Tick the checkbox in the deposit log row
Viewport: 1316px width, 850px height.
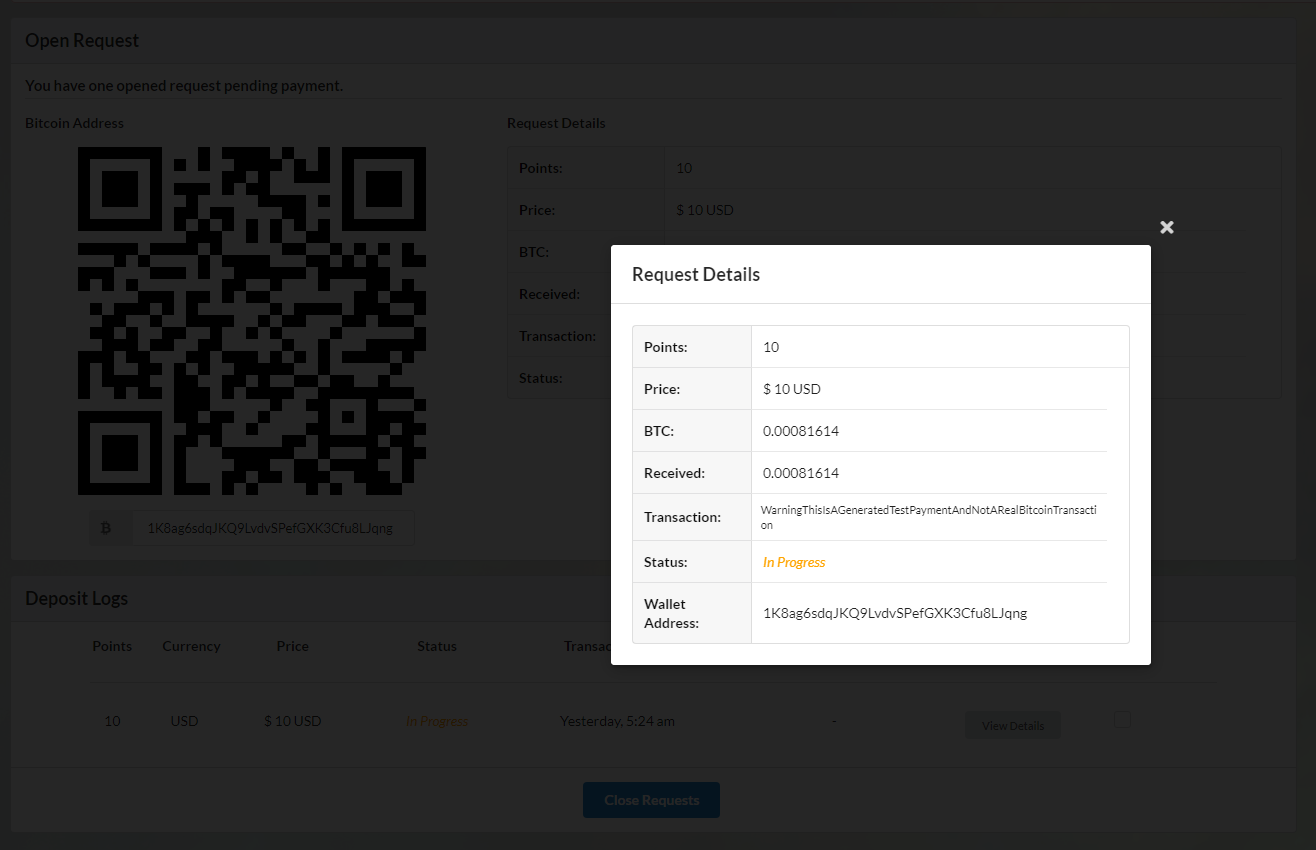pos(1122,719)
